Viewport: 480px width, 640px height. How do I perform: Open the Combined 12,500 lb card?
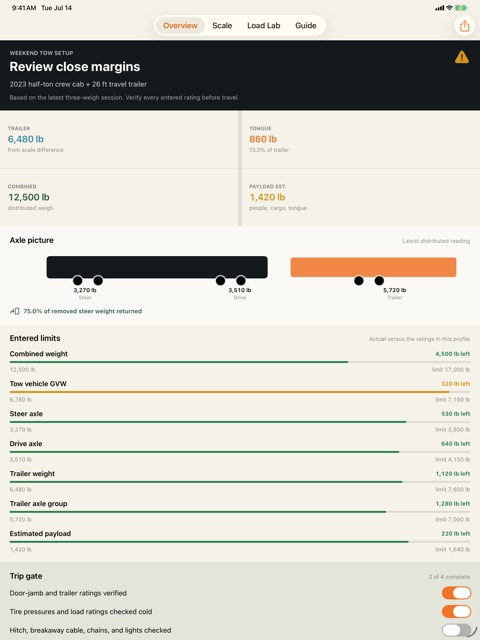[119, 198]
